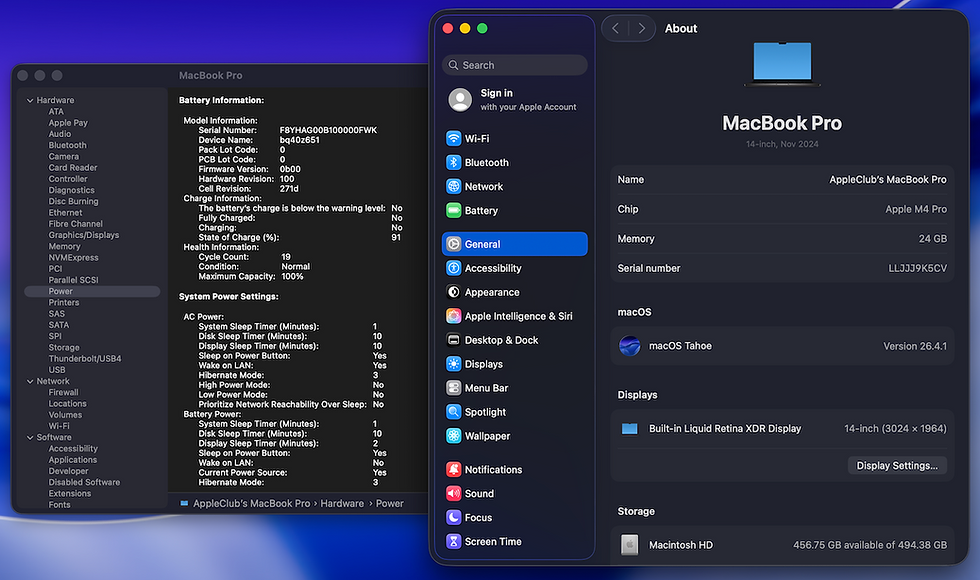This screenshot has height=580, width=980.
Task: Select Thunderbolt/USB4 in the hardware tree
Action: [85, 359]
